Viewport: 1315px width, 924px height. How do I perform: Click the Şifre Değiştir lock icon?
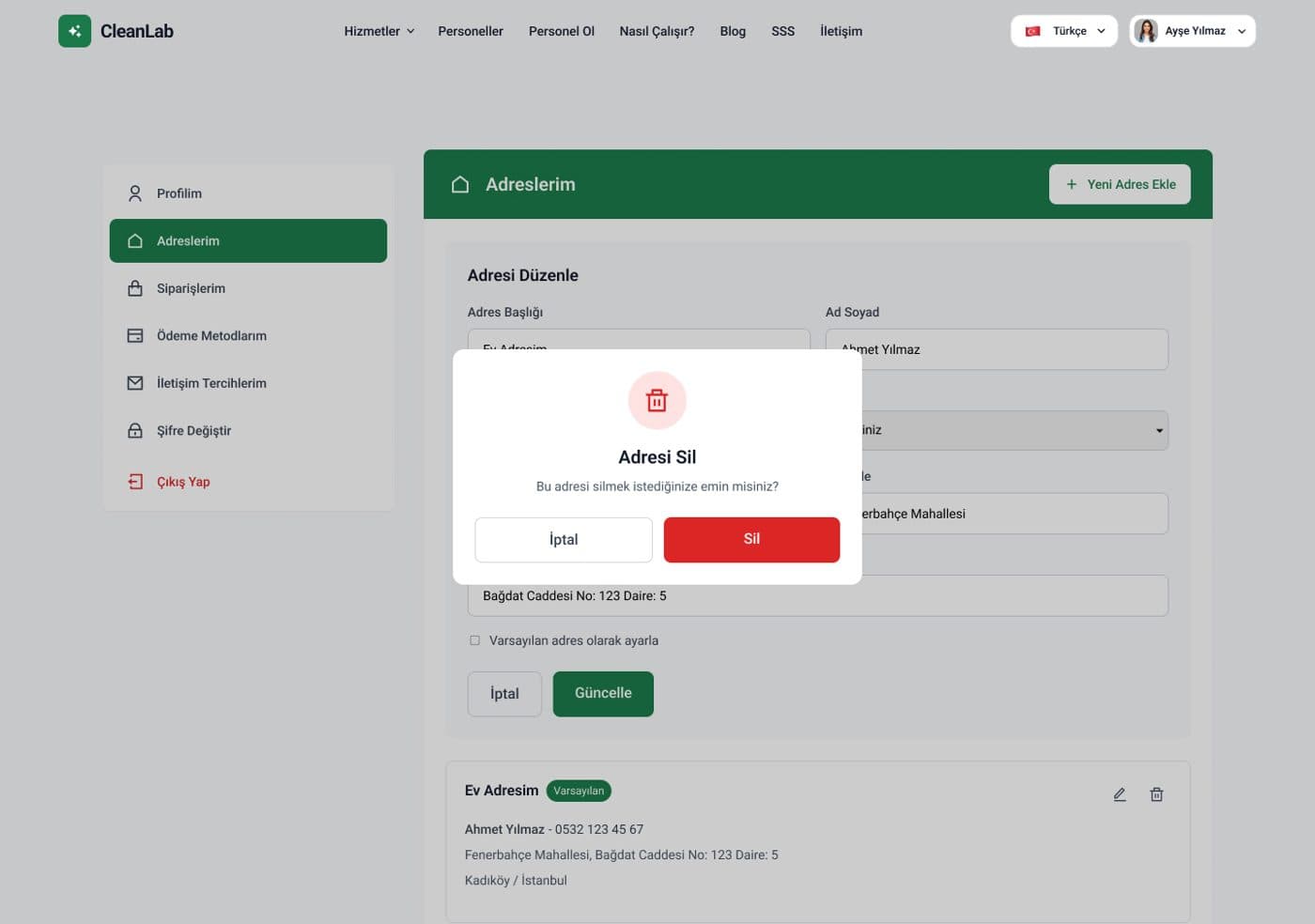(x=135, y=430)
